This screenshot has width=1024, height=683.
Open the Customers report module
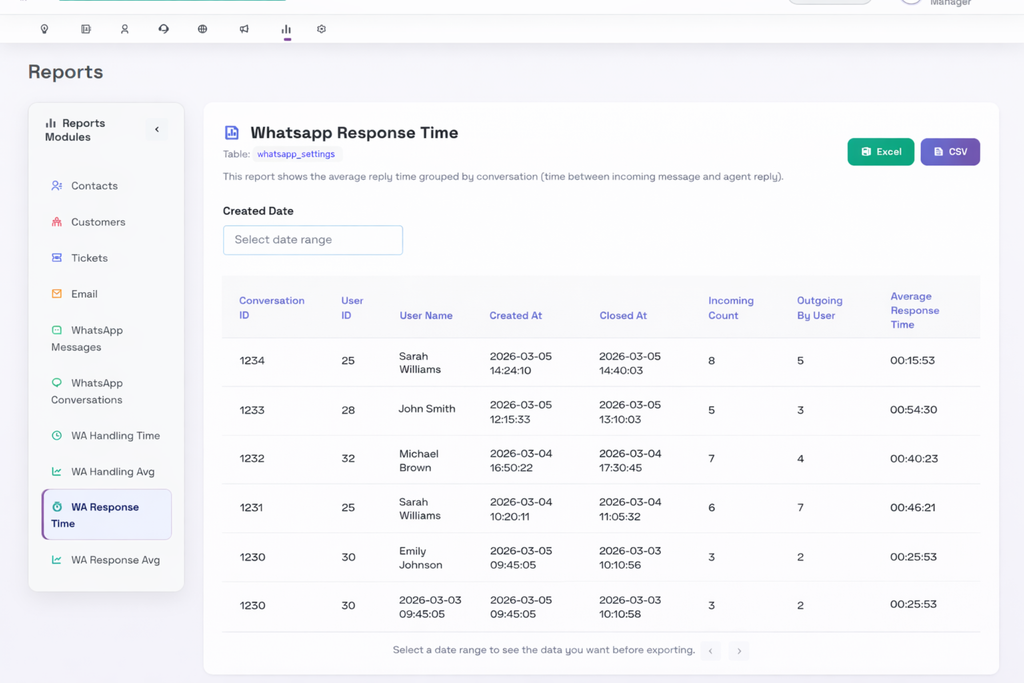(97, 222)
